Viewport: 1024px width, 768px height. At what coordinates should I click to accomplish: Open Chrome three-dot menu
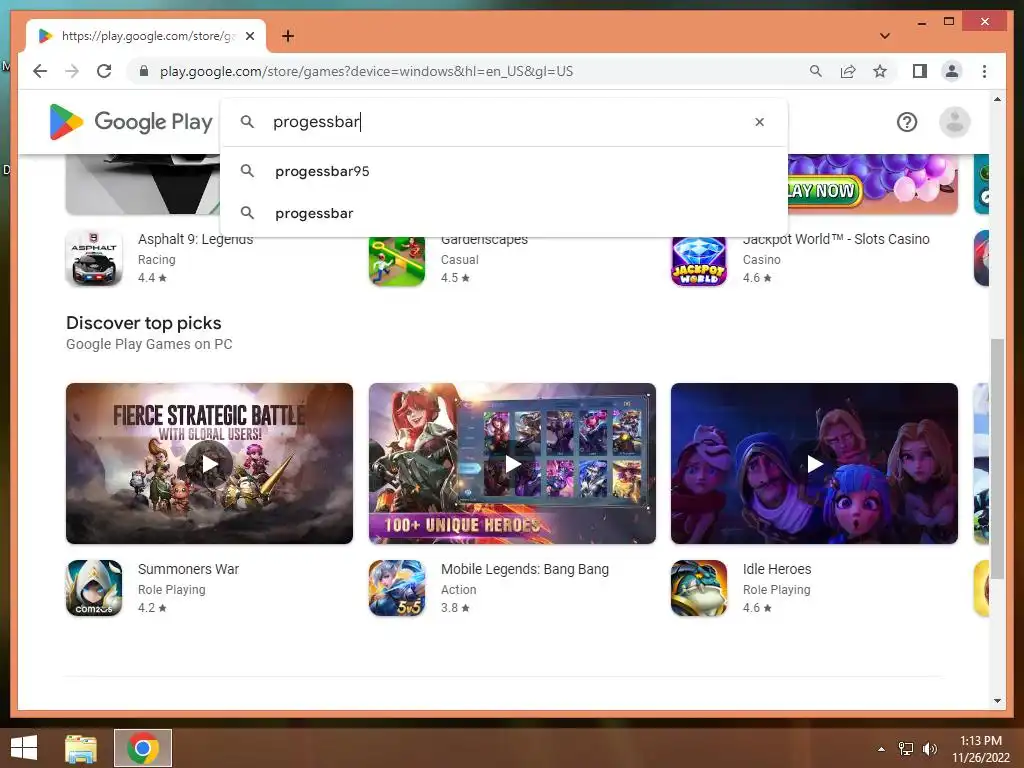[x=984, y=71]
